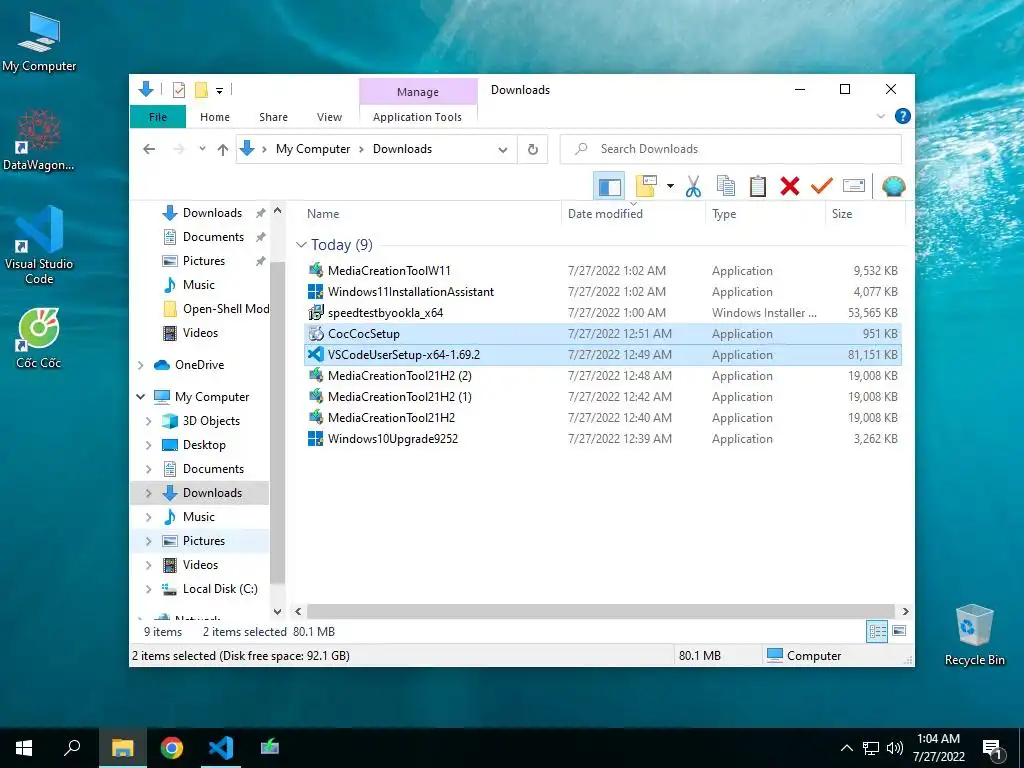Click the Refresh button beside address bar
The height and width of the screenshot is (768, 1024).
pyautogui.click(x=533, y=150)
